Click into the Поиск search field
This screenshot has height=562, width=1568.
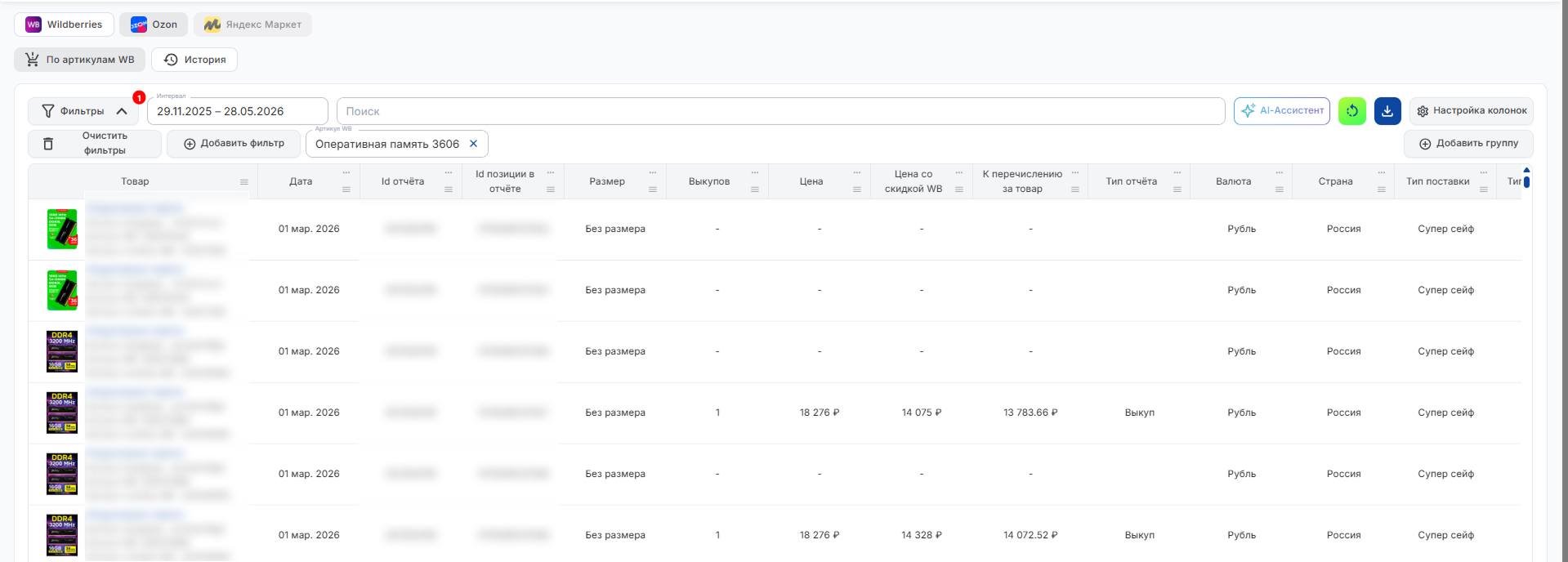click(x=780, y=111)
